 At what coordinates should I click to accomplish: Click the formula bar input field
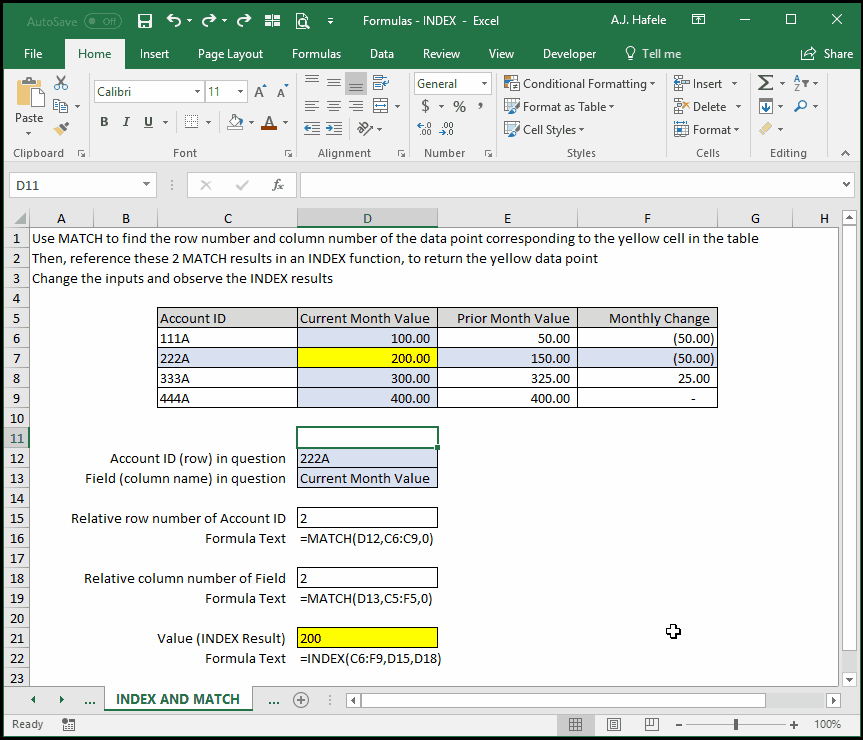570,185
